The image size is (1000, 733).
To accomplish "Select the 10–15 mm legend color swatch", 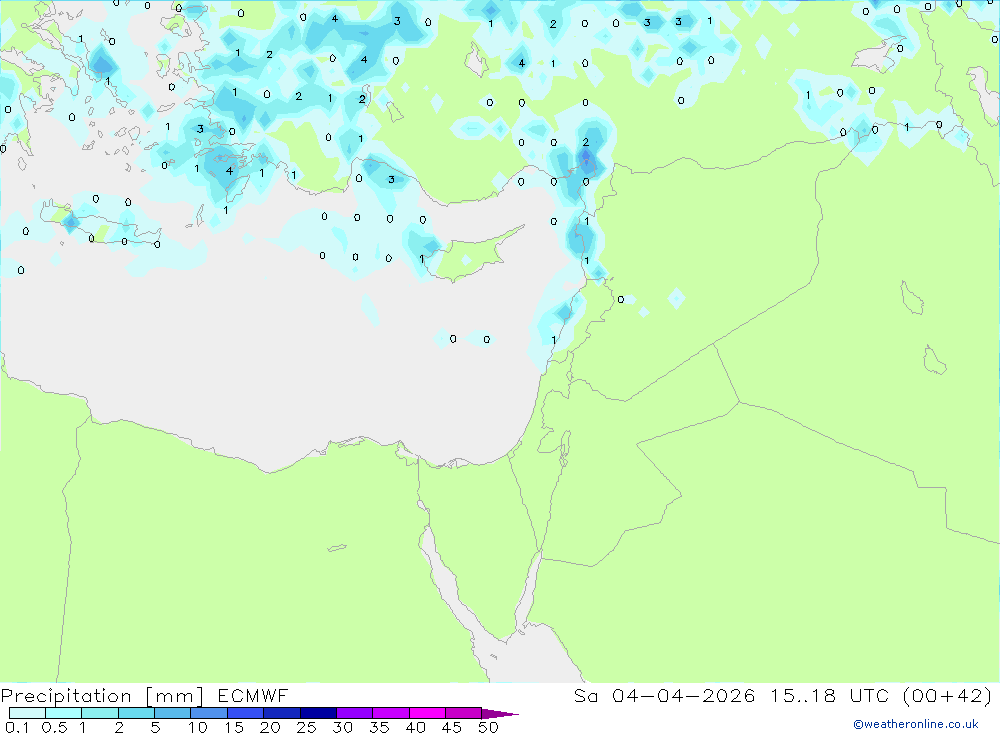I will pyautogui.click(x=209, y=713).
